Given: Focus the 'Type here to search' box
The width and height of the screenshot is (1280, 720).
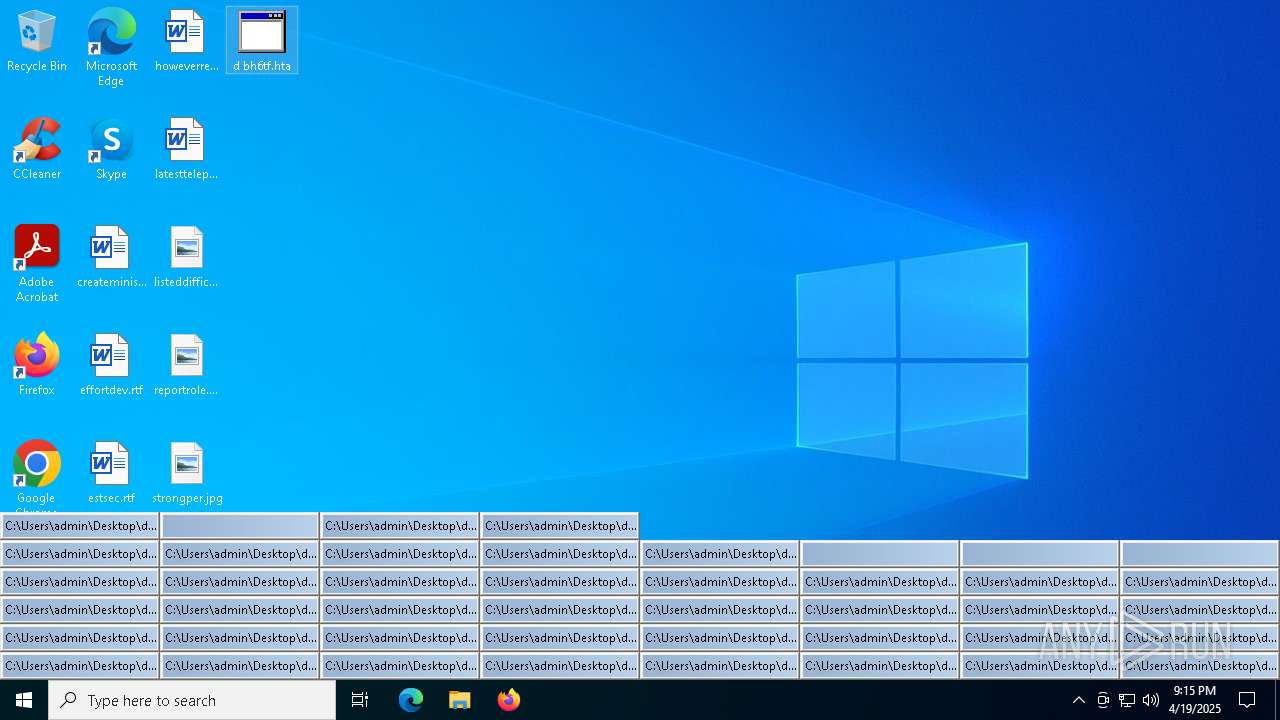Looking at the screenshot, I should coord(192,700).
